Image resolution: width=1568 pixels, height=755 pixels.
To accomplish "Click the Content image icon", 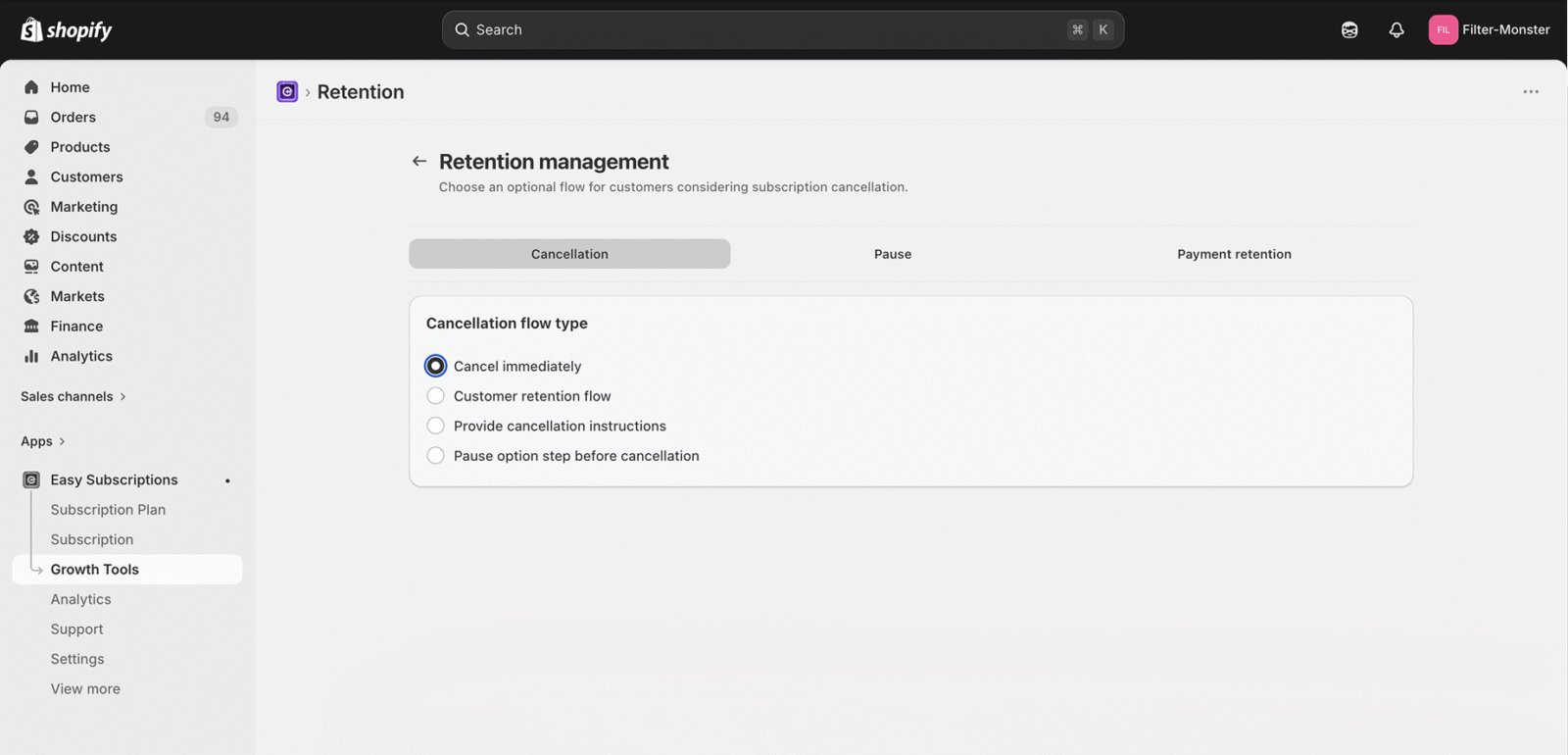I will tap(31, 267).
